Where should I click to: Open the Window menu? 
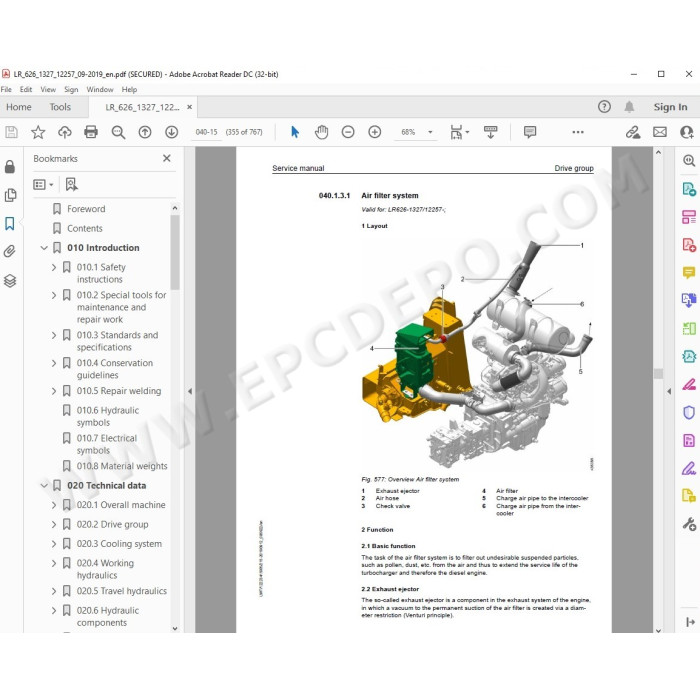click(x=100, y=89)
